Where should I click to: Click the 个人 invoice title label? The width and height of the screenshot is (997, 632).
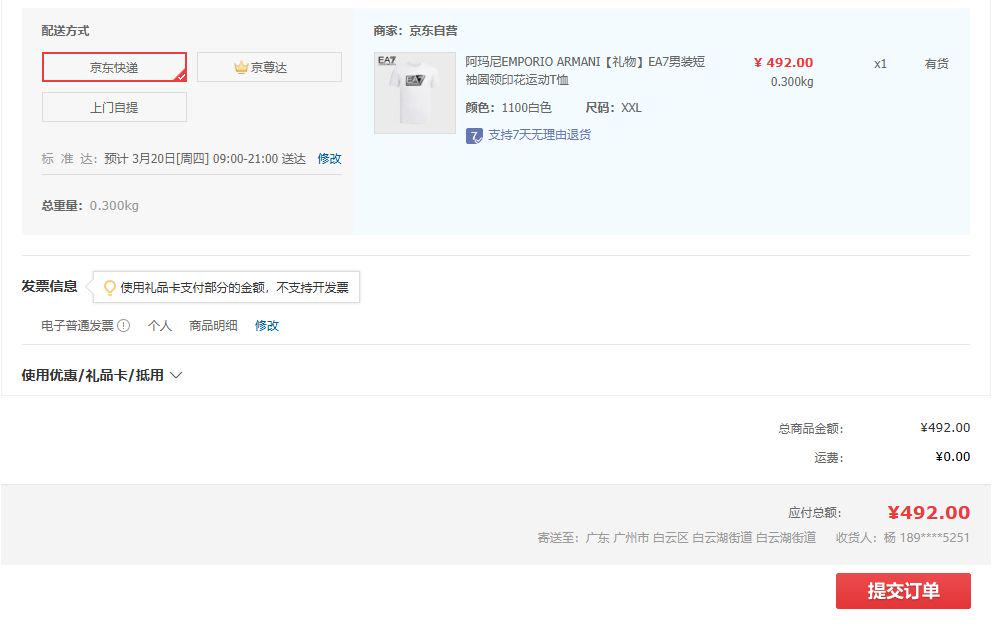click(160, 326)
